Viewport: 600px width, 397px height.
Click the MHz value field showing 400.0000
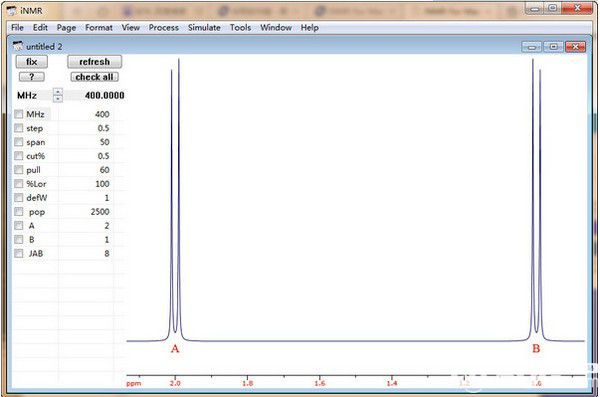click(x=95, y=95)
